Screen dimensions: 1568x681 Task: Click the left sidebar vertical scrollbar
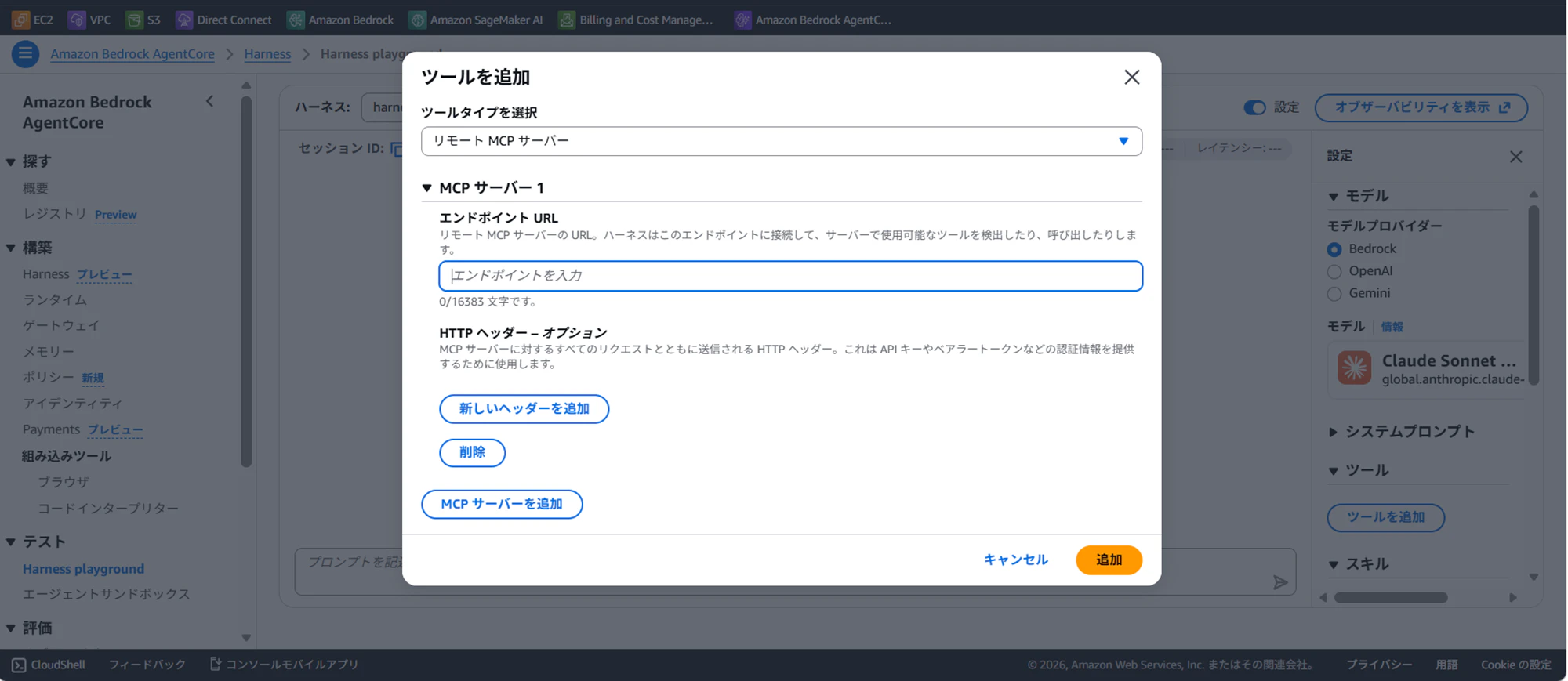coord(246,282)
